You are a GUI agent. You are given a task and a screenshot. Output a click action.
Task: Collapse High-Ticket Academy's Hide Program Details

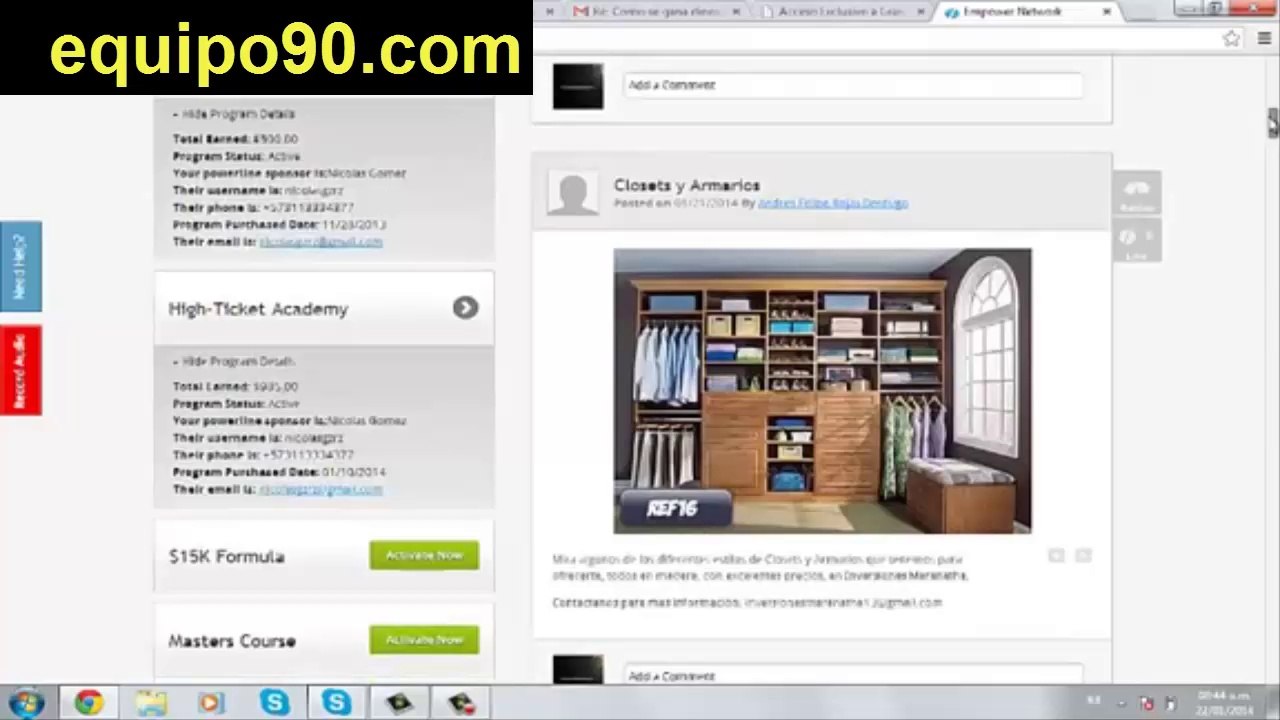(x=234, y=361)
